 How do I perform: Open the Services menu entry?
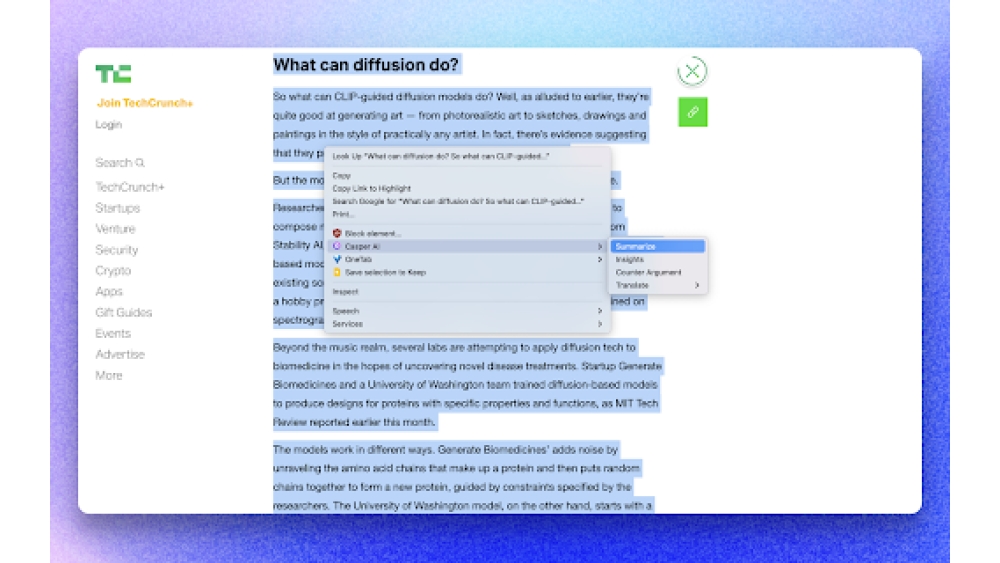pos(467,324)
